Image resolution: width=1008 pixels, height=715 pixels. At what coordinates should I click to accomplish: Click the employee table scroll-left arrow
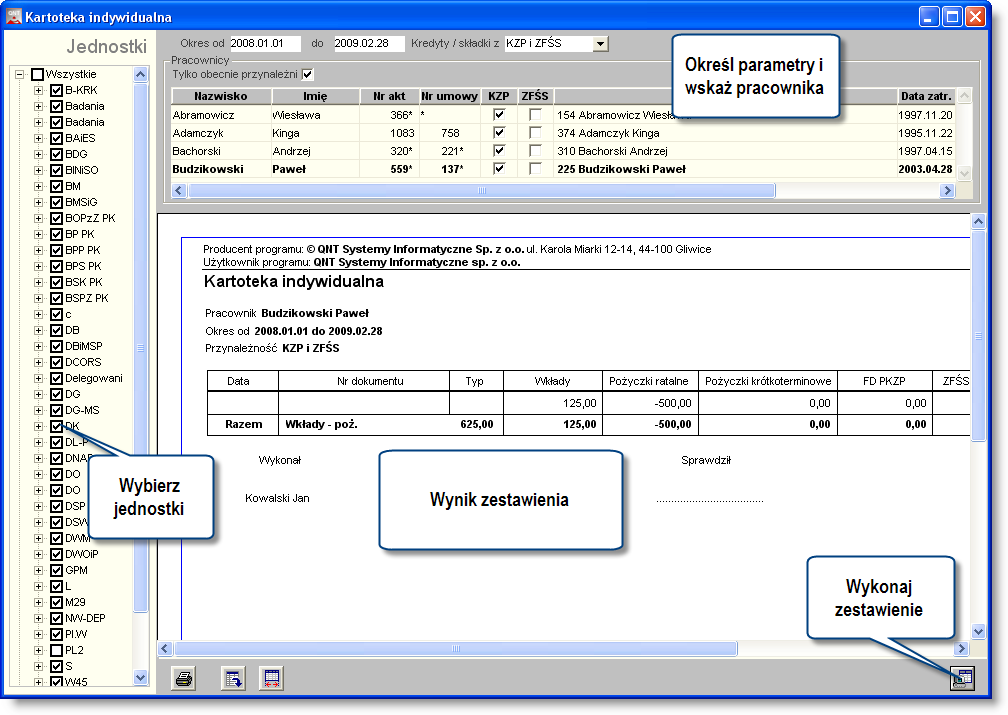pyautogui.click(x=179, y=190)
